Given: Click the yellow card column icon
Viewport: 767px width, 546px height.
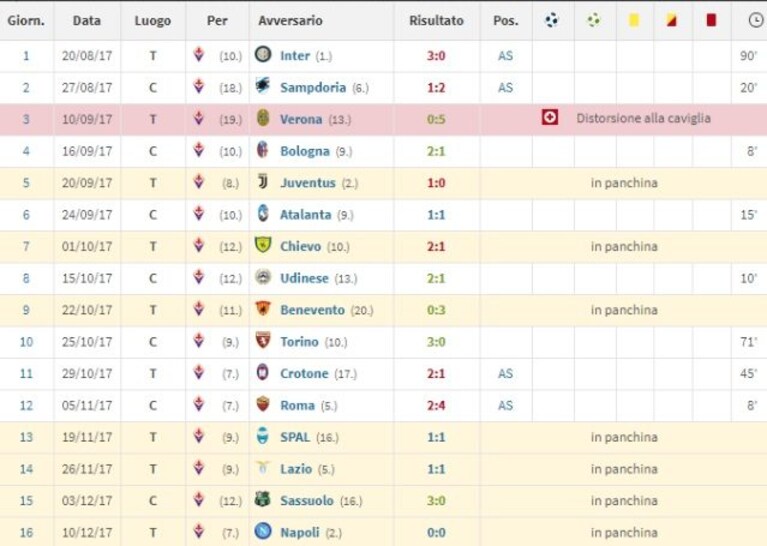Looking at the screenshot, I should click(x=633, y=20).
